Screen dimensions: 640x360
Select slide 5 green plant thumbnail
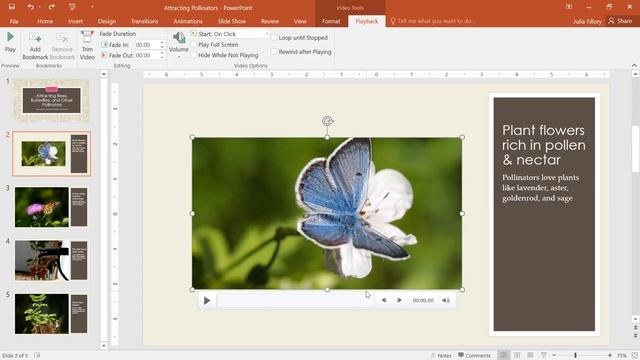click(51, 314)
